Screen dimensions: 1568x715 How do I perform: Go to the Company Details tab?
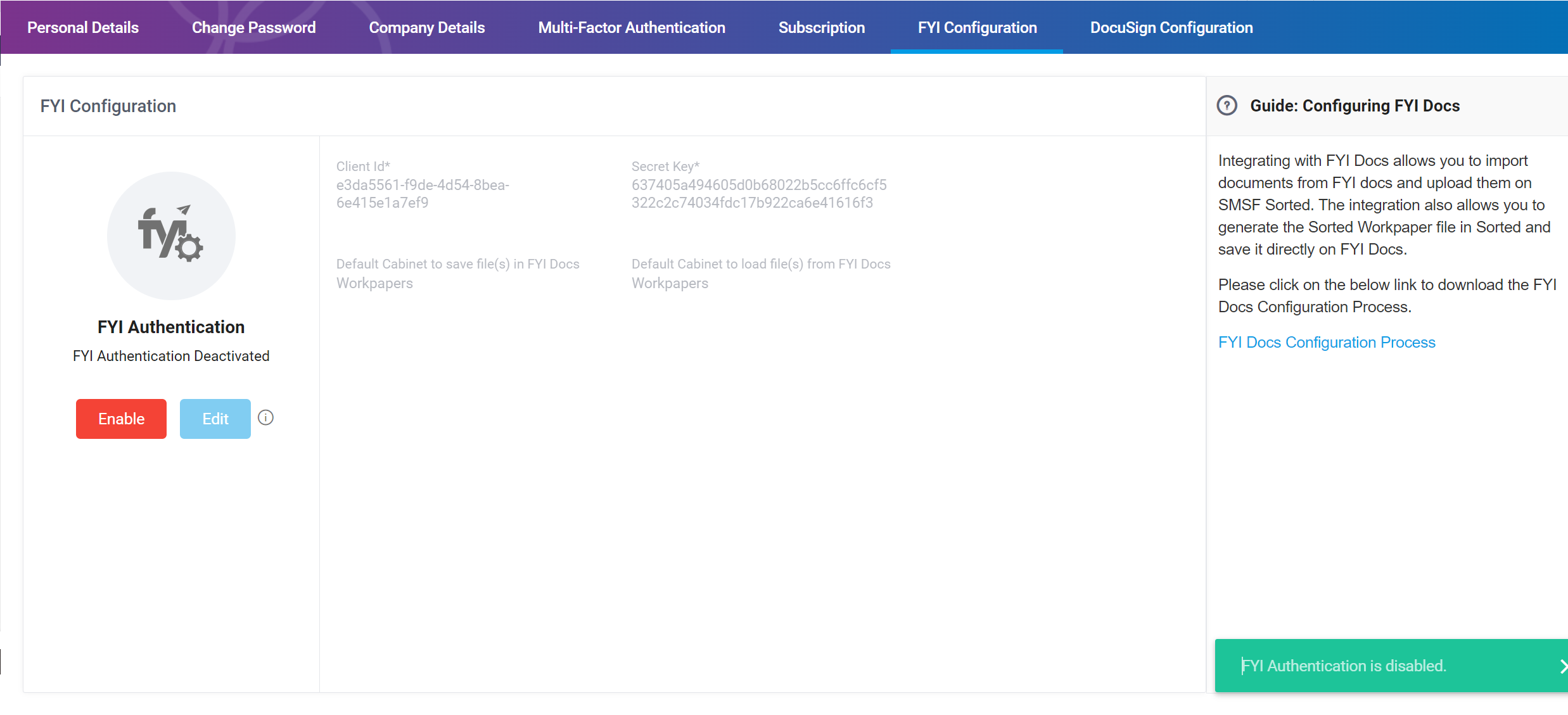click(427, 28)
